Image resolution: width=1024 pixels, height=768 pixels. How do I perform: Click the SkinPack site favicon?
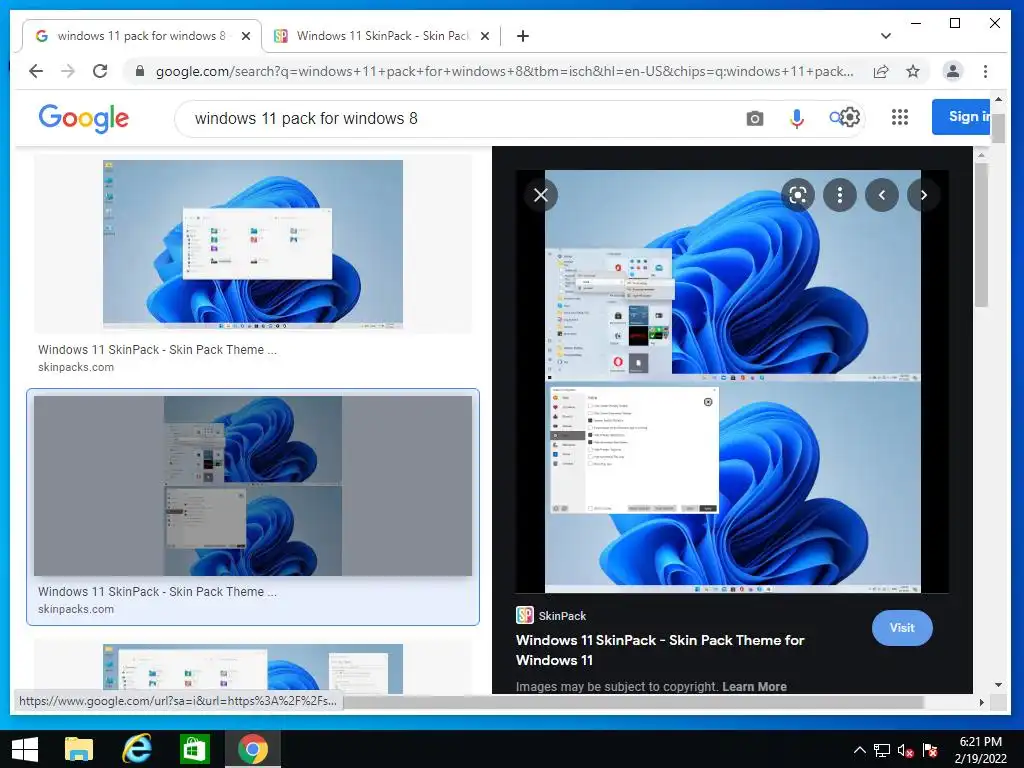[x=524, y=615]
